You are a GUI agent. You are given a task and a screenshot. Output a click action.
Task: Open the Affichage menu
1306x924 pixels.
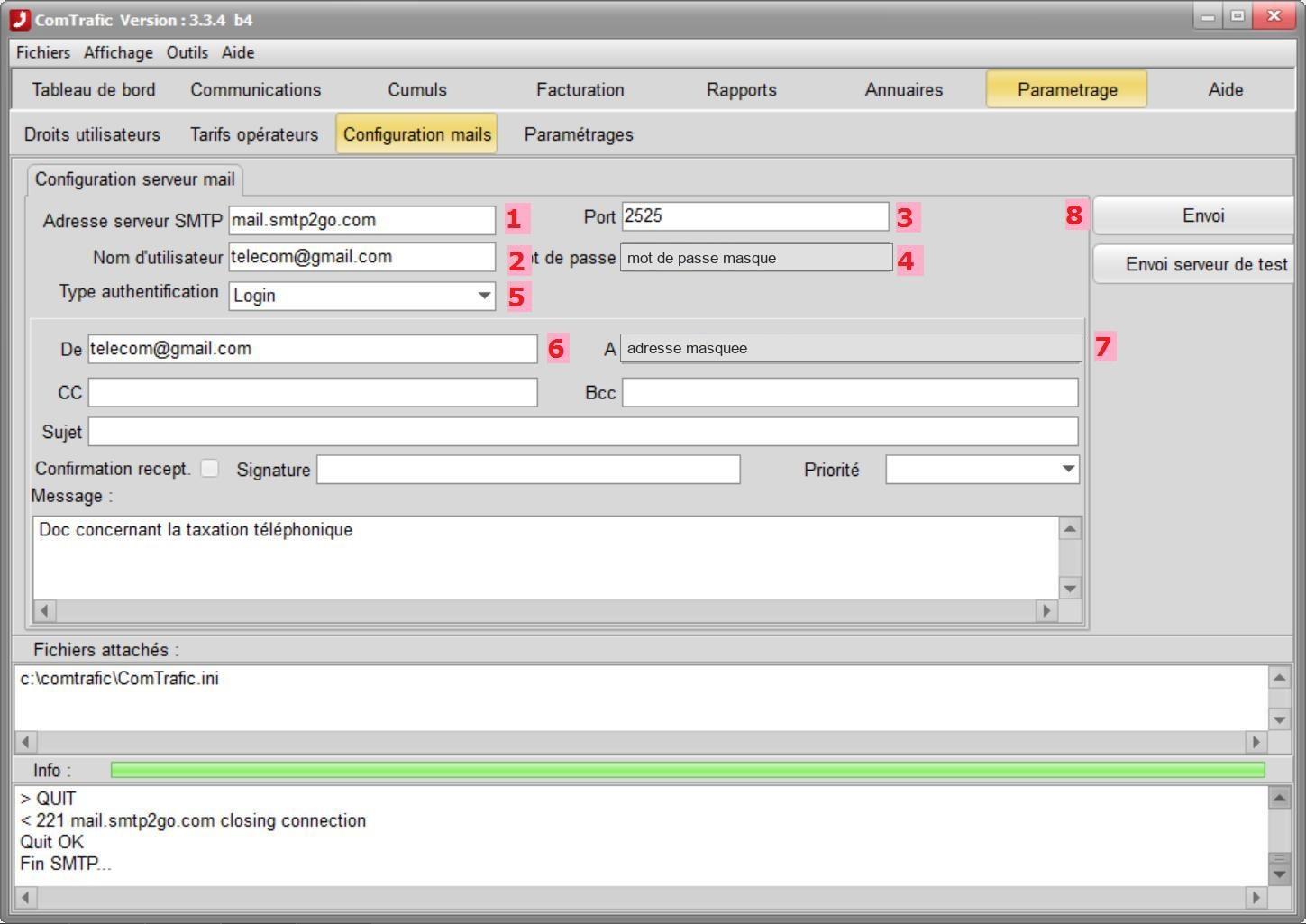coord(118,52)
